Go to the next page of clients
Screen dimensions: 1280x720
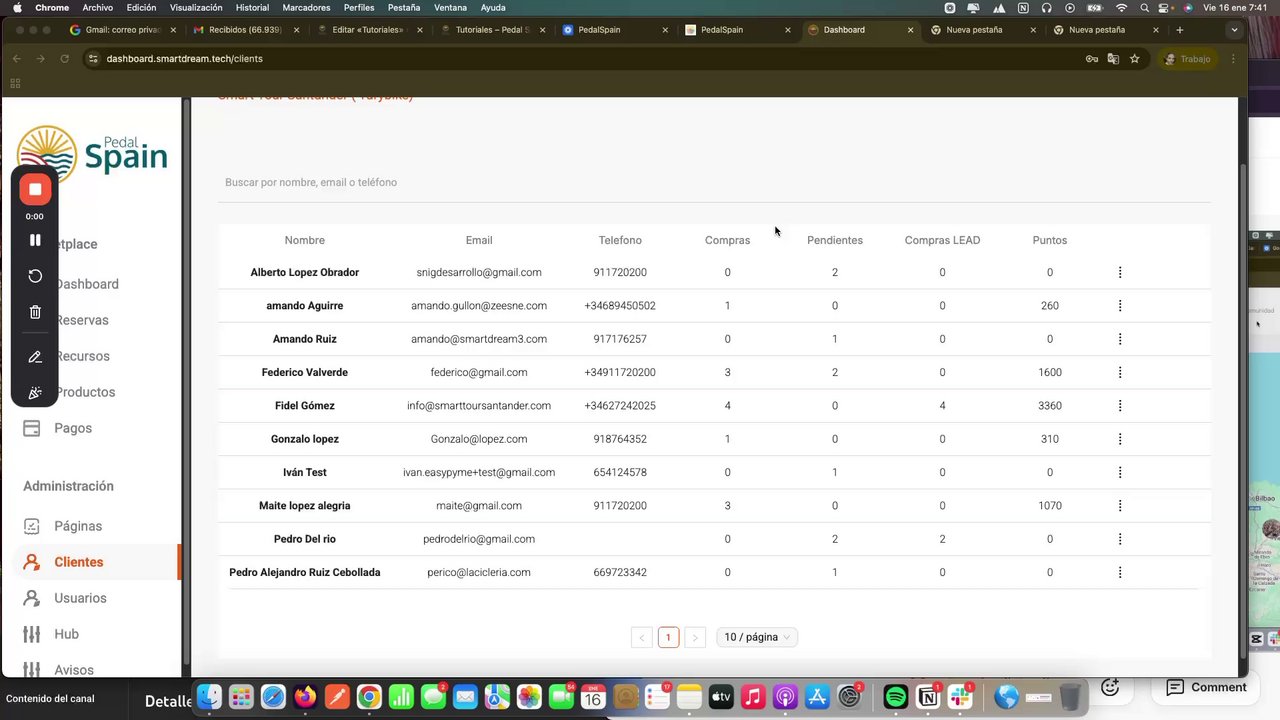tap(695, 637)
